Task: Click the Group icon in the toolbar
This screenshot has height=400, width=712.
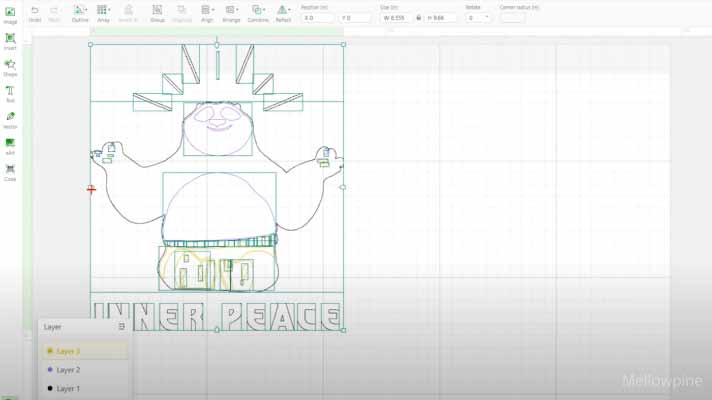Action: coord(157,12)
